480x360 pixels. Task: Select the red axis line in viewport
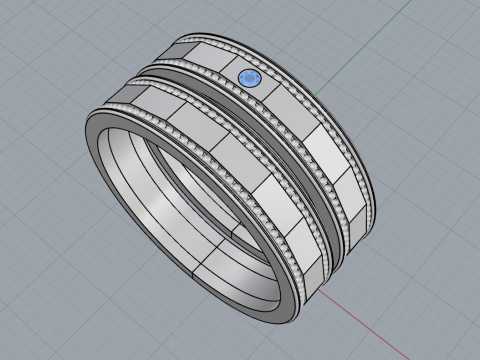pos(365,324)
